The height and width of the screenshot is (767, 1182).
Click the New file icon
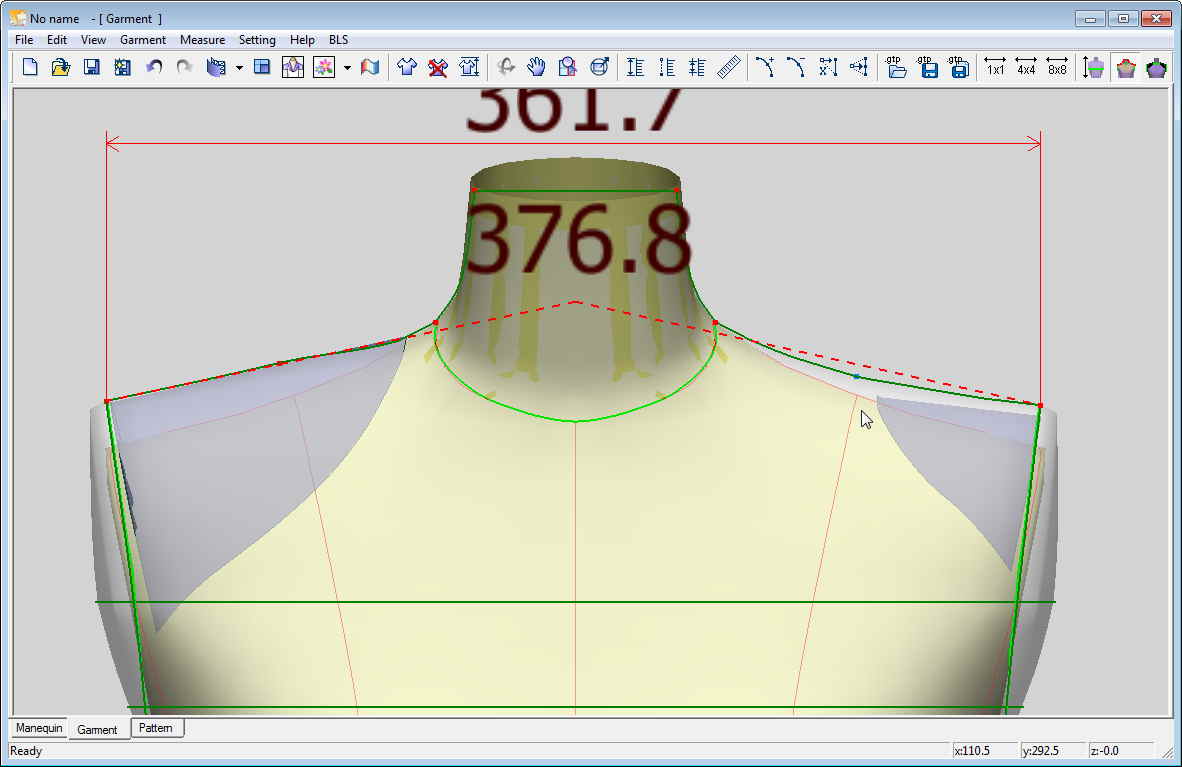[x=30, y=67]
